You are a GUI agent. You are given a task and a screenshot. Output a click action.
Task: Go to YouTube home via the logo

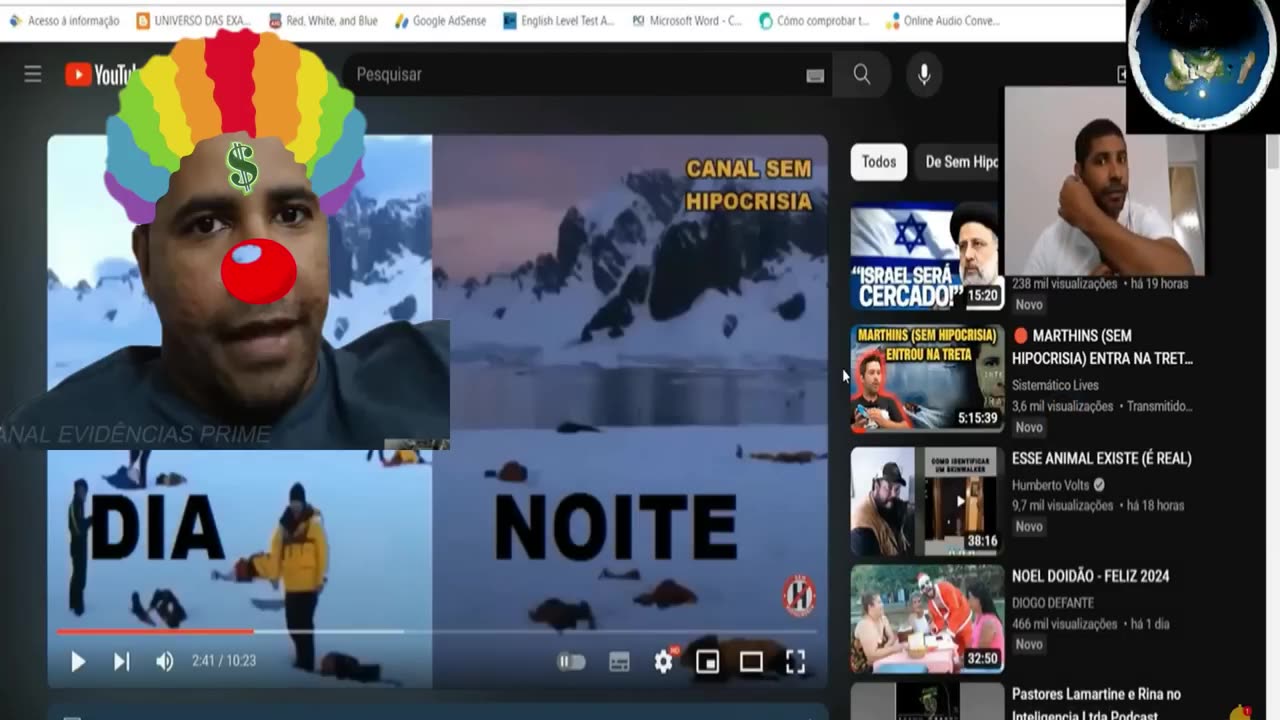[x=100, y=74]
